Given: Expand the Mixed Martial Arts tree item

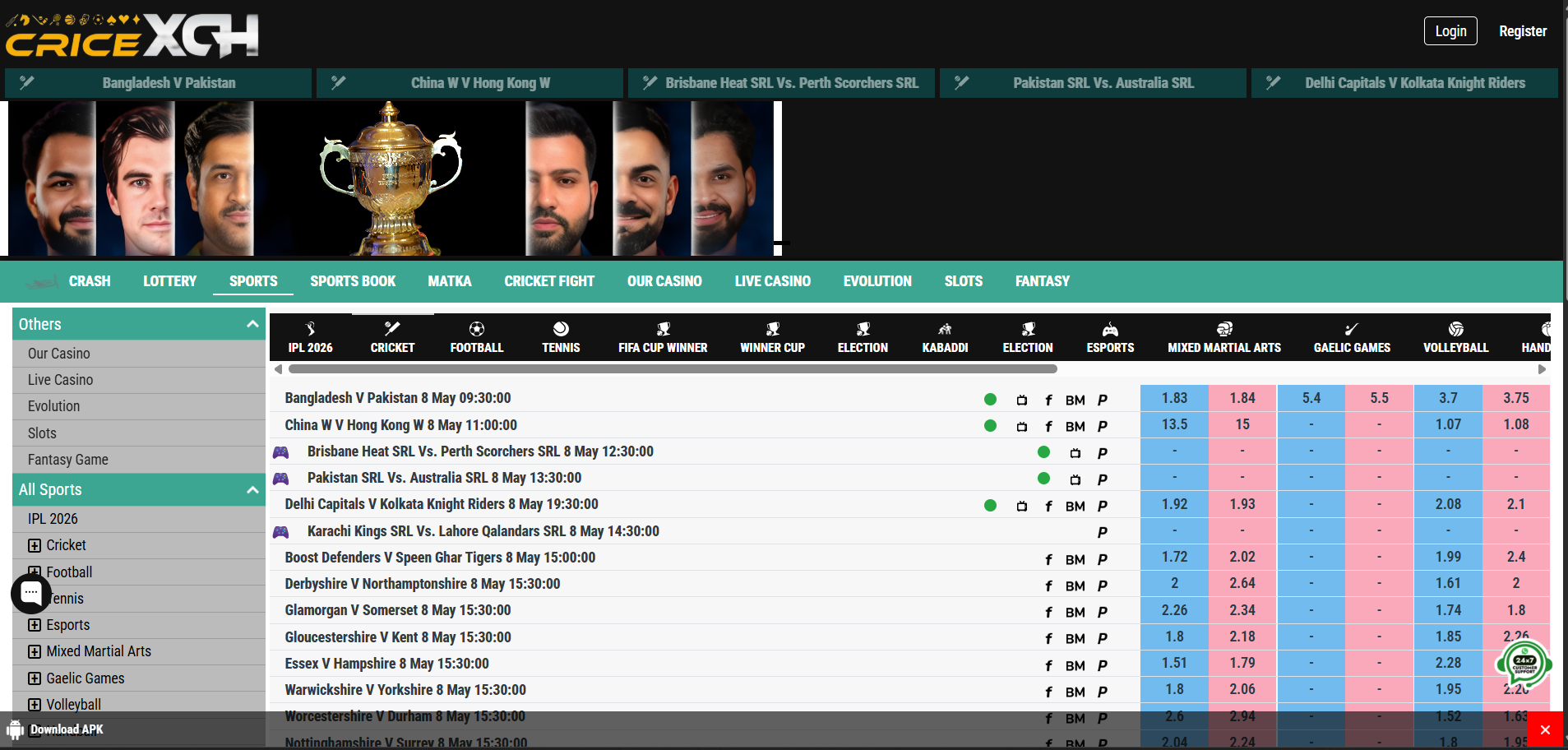Looking at the screenshot, I should pyautogui.click(x=35, y=651).
